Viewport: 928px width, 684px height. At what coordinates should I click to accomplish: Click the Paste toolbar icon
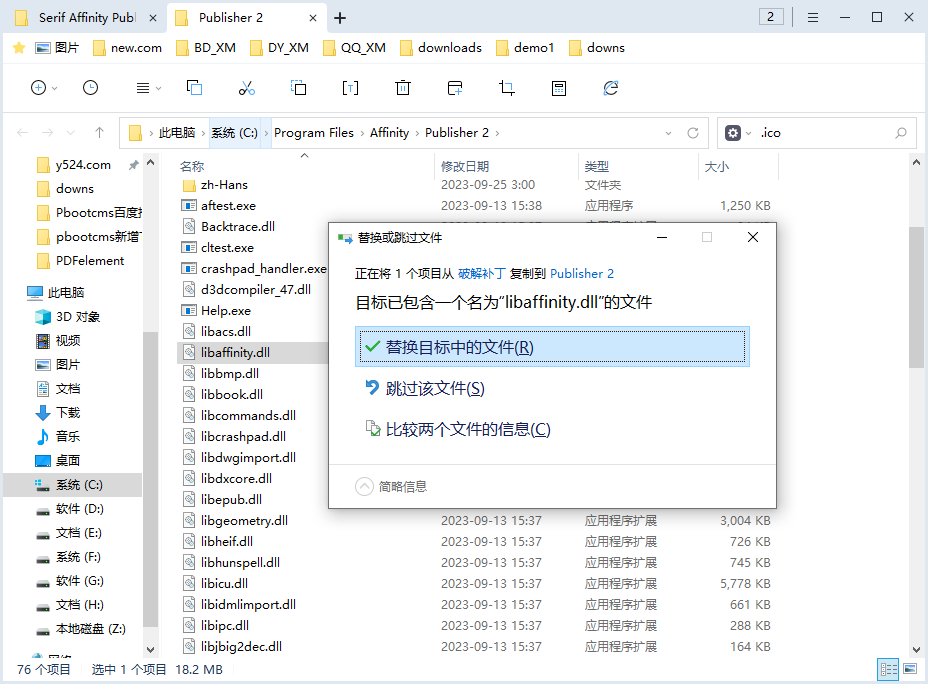[x=298, y=88]
